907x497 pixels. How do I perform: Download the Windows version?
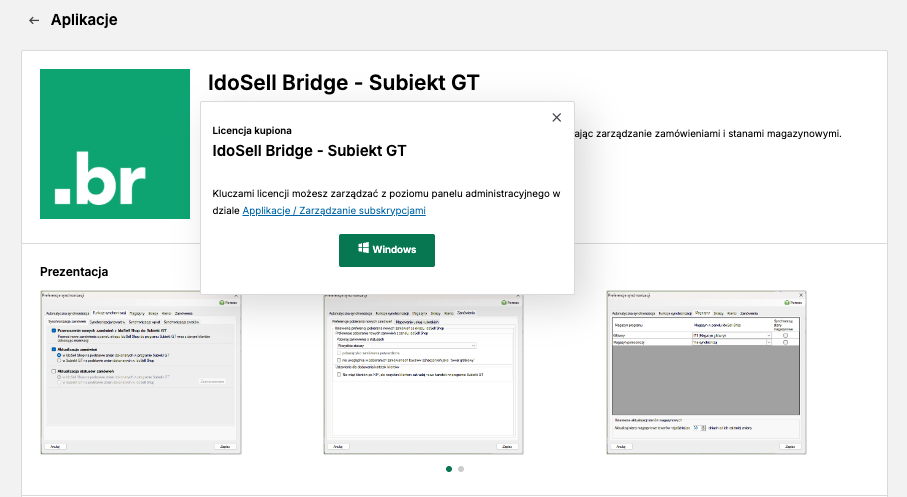point(386,250)
